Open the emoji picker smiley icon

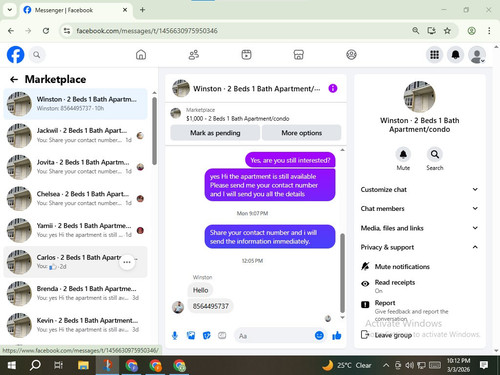point(319,335)
